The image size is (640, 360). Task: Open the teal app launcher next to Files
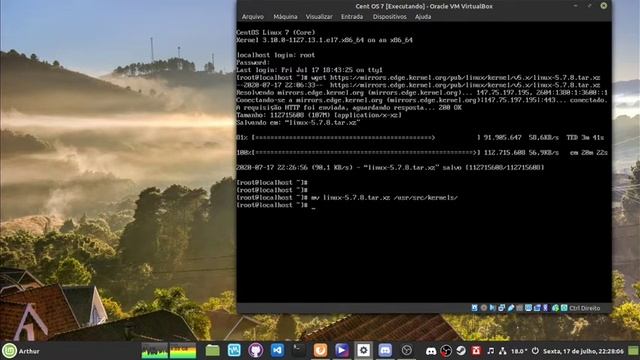(234, 350)
